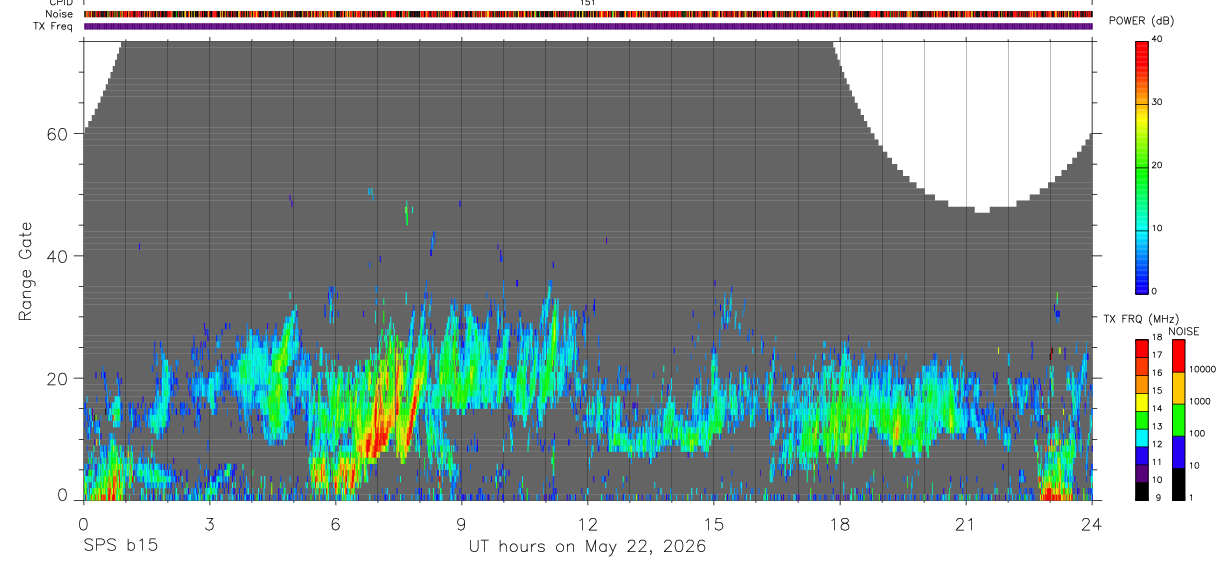Click the Range Gate axis title
Image resolution: width=1228 pixels, height=567 pixels.
28,271
